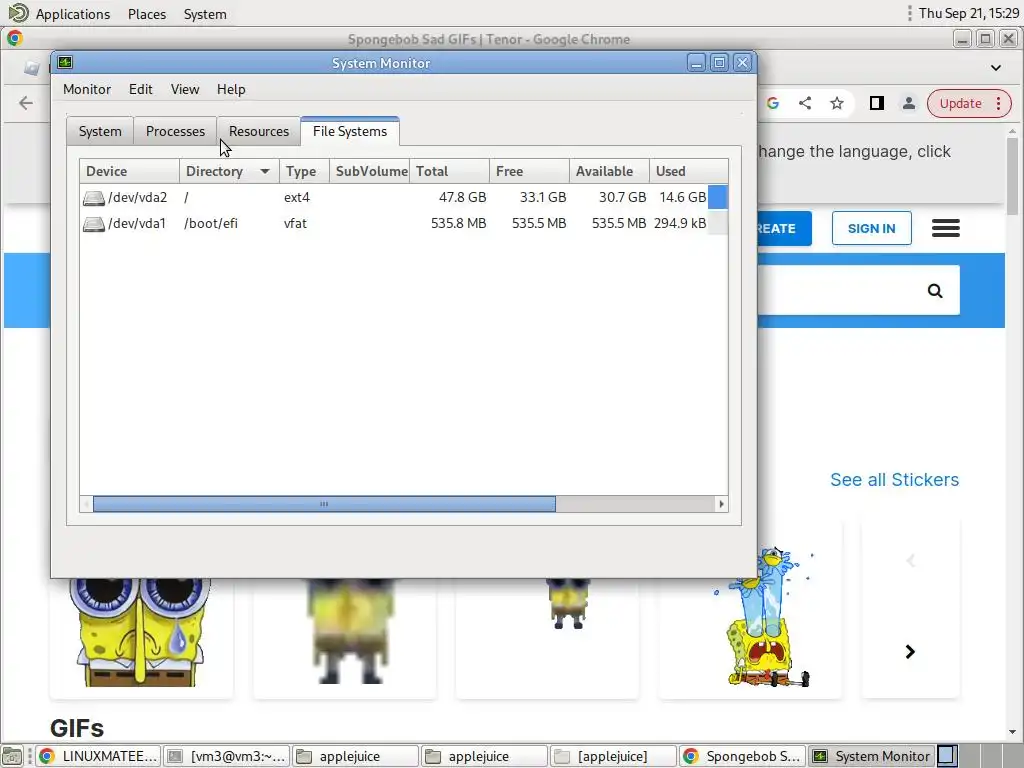
Task: Click the /dev/vda2 usage bar
Action: pyautogui.click(x=718, y=197)
